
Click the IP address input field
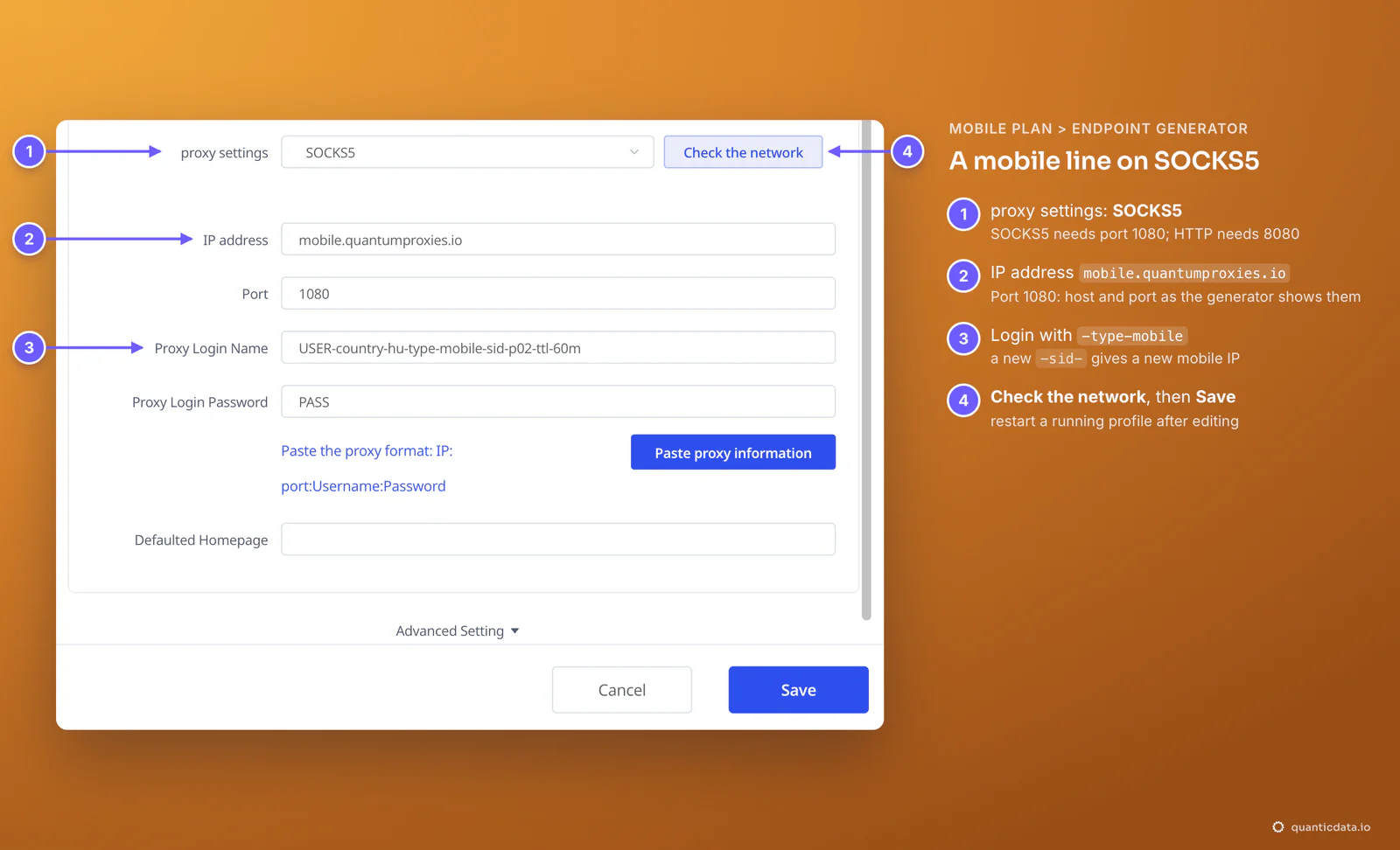558,240
